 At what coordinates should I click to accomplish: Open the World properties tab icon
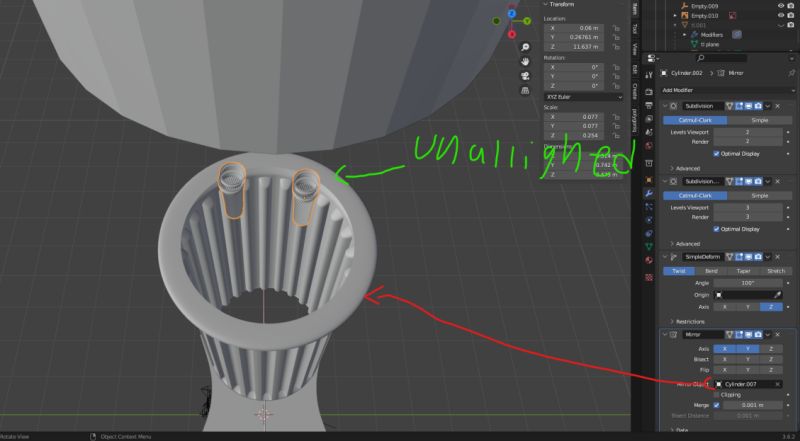click(648, 145)
